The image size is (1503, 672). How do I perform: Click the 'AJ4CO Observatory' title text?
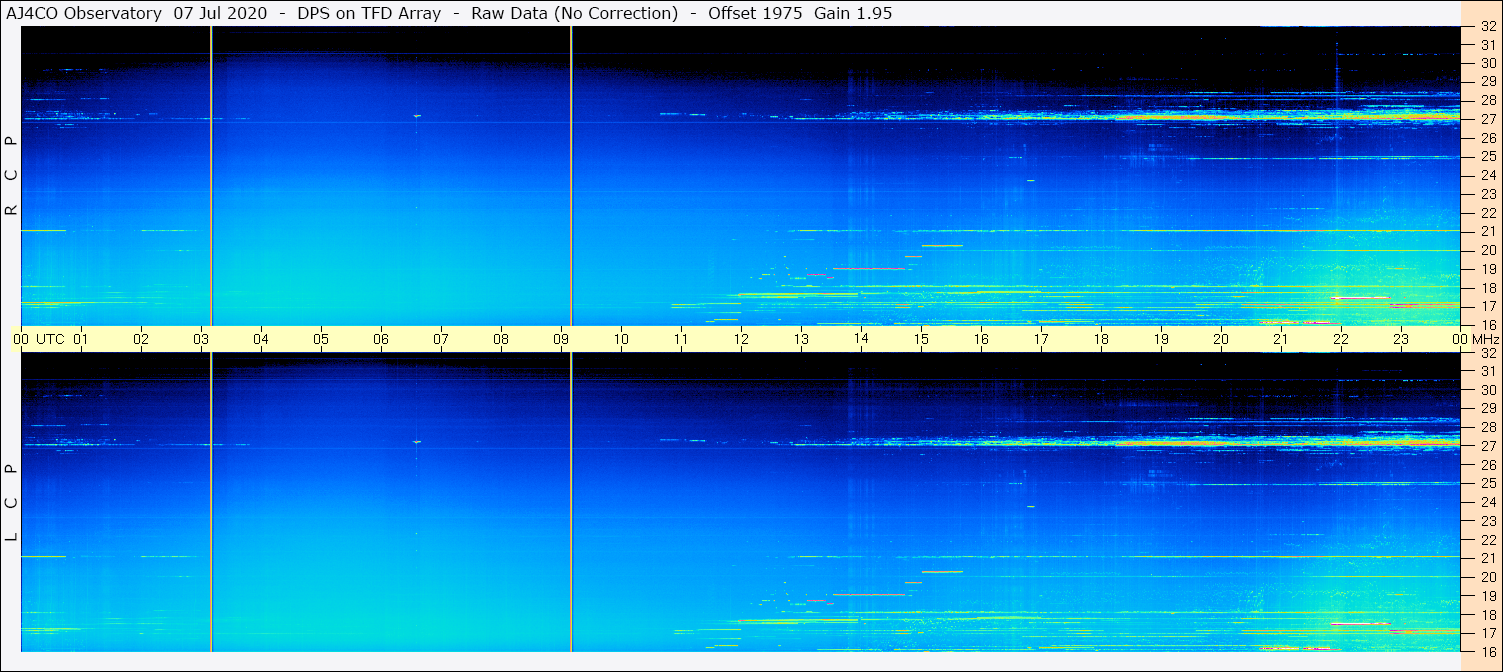(84, 13)
